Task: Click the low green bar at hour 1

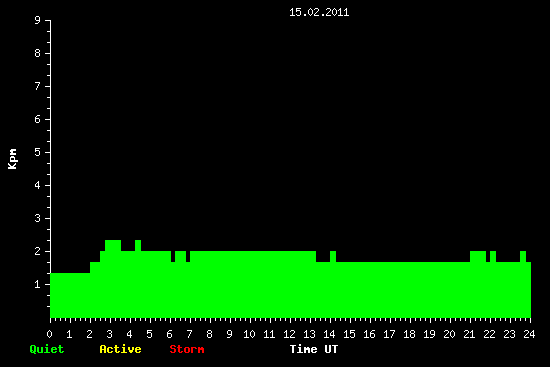Action: (70, 295)
